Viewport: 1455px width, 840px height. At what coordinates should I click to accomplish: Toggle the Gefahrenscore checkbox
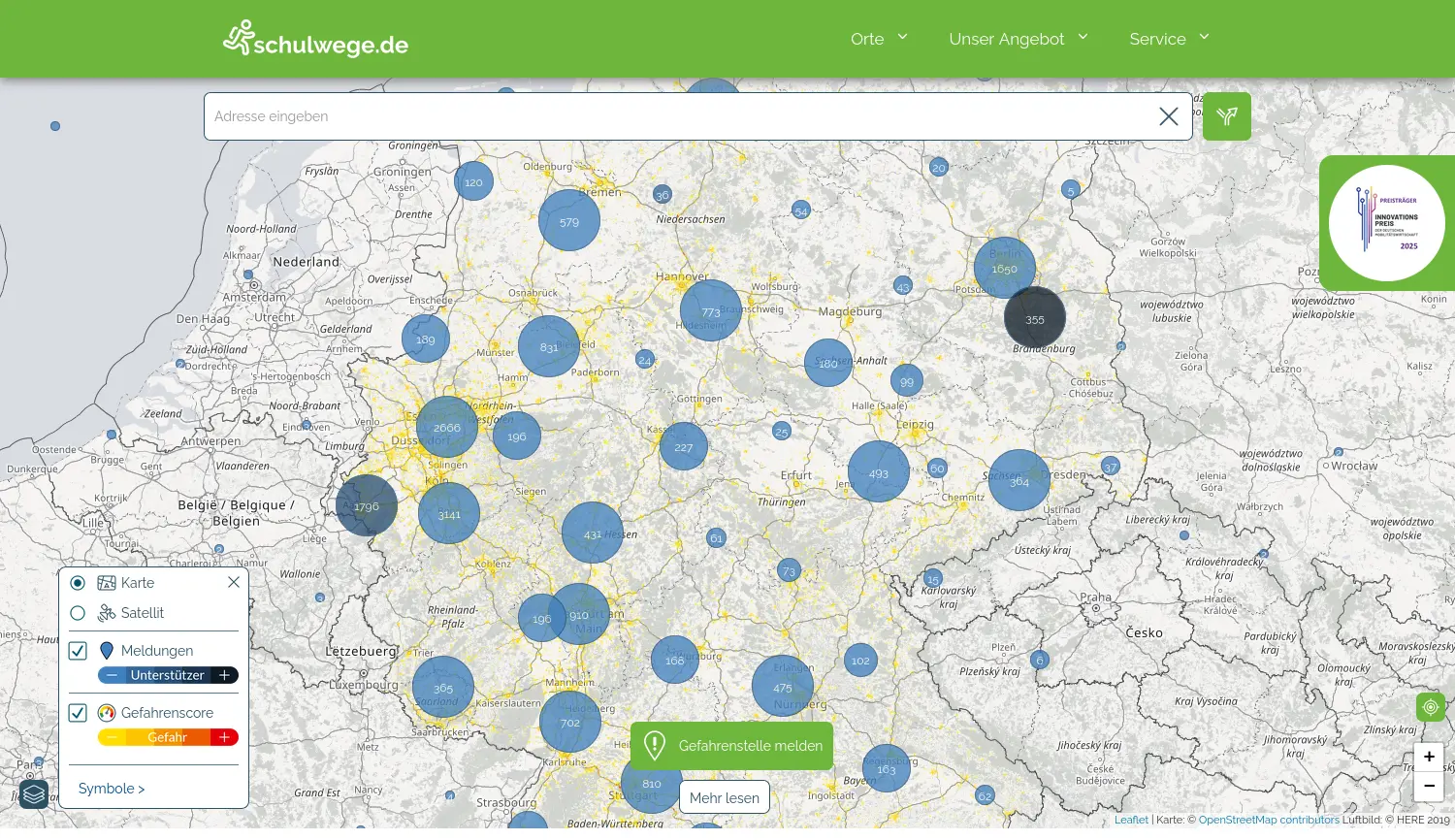click(x=79, y=713)
